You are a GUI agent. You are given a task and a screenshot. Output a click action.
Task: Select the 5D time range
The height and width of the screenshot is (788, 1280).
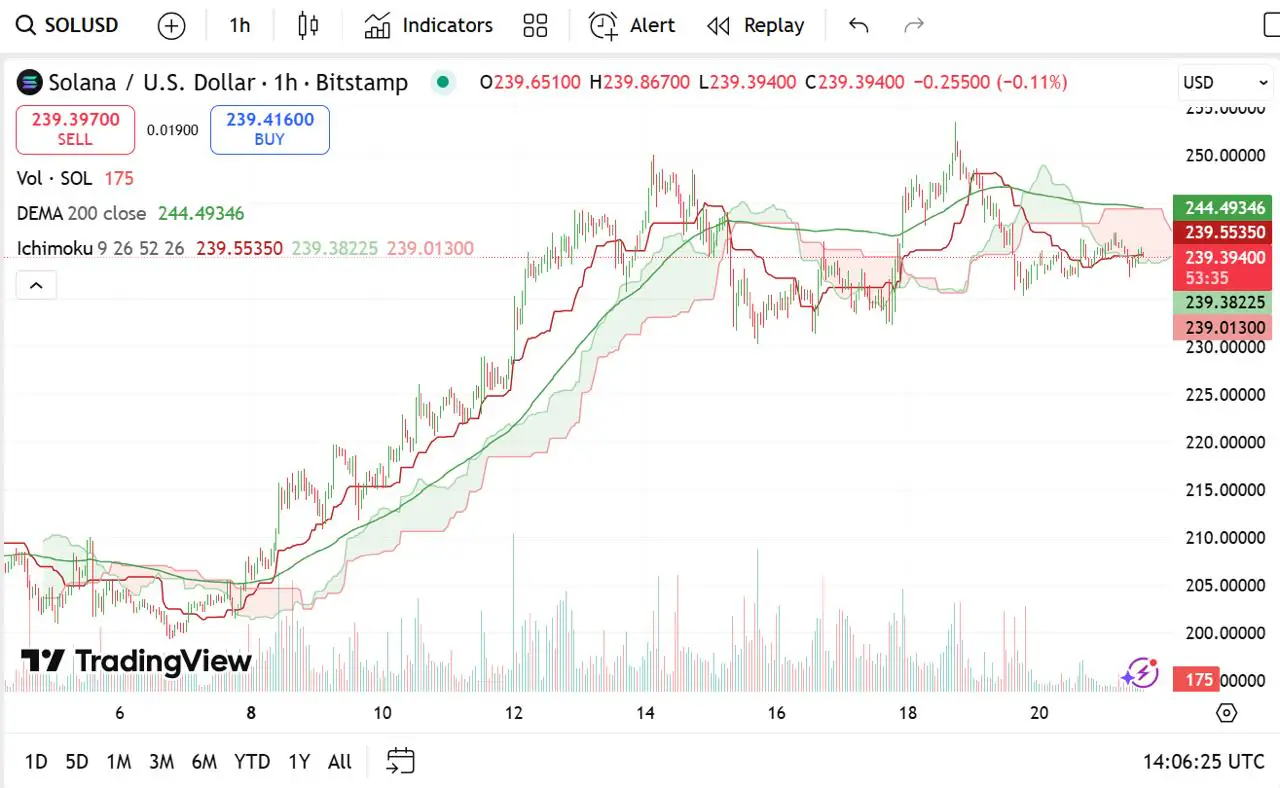click(77, 761)
